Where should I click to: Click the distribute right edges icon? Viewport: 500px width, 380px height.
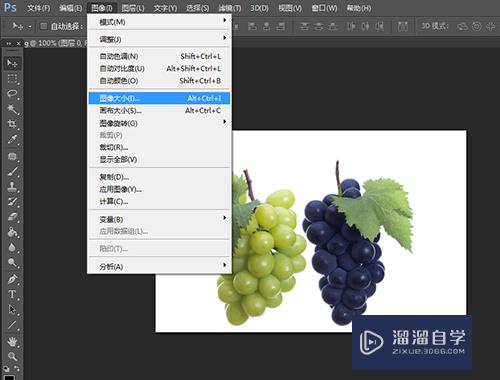pyautogui.click(x=379, y=26)
